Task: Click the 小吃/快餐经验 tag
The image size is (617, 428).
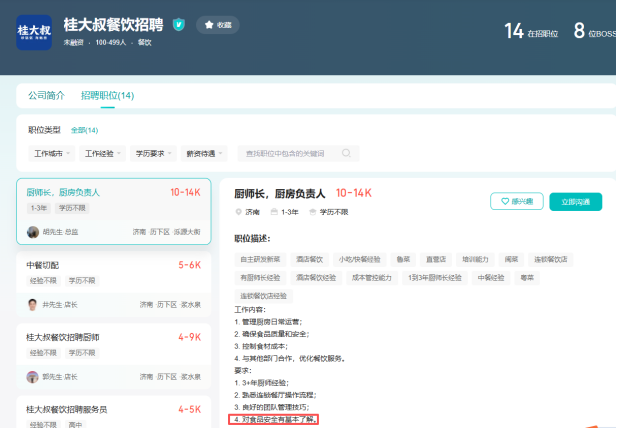Action: tap(359, 259)
